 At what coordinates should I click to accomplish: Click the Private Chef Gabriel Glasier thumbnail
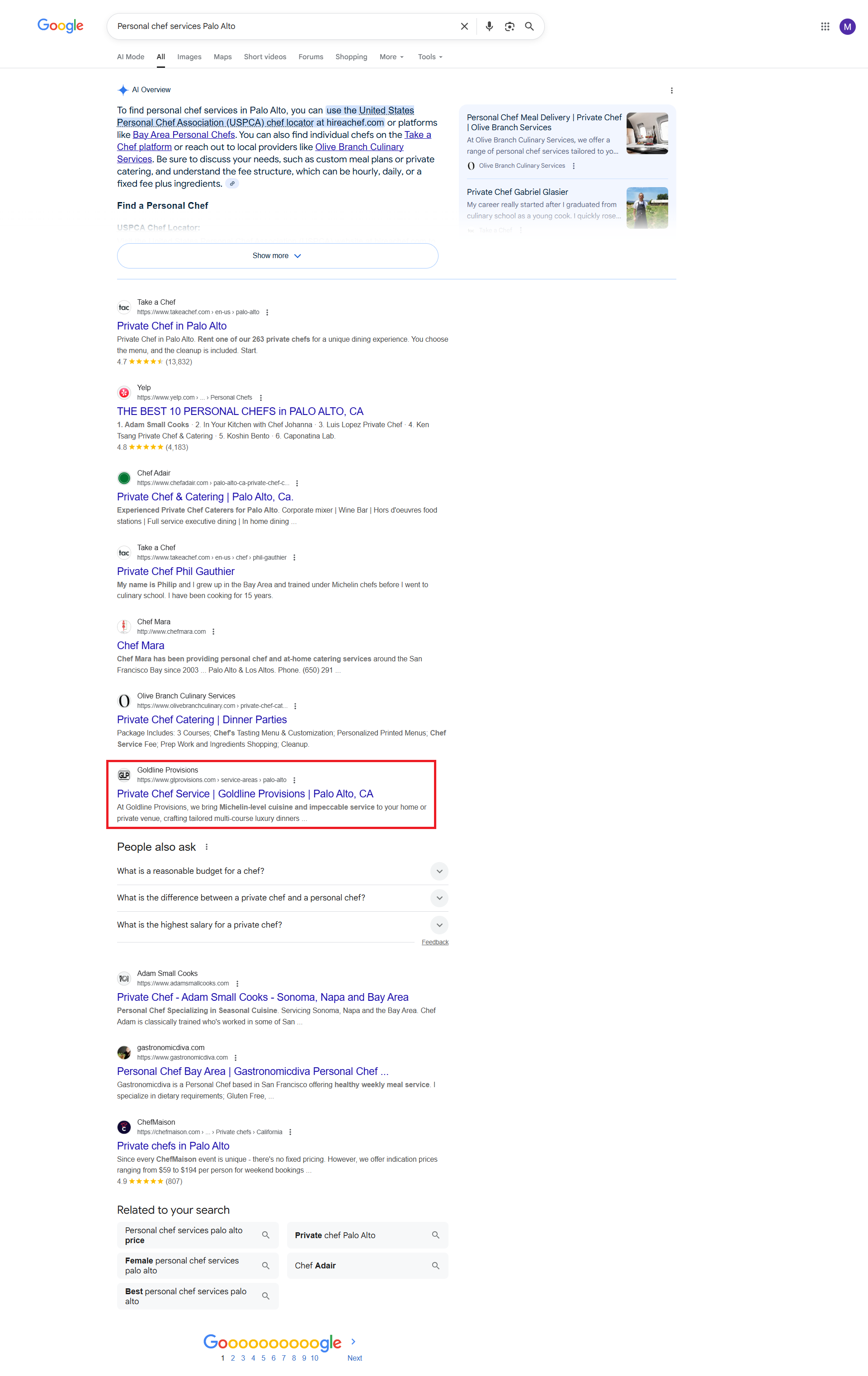(x=646, y=208)
